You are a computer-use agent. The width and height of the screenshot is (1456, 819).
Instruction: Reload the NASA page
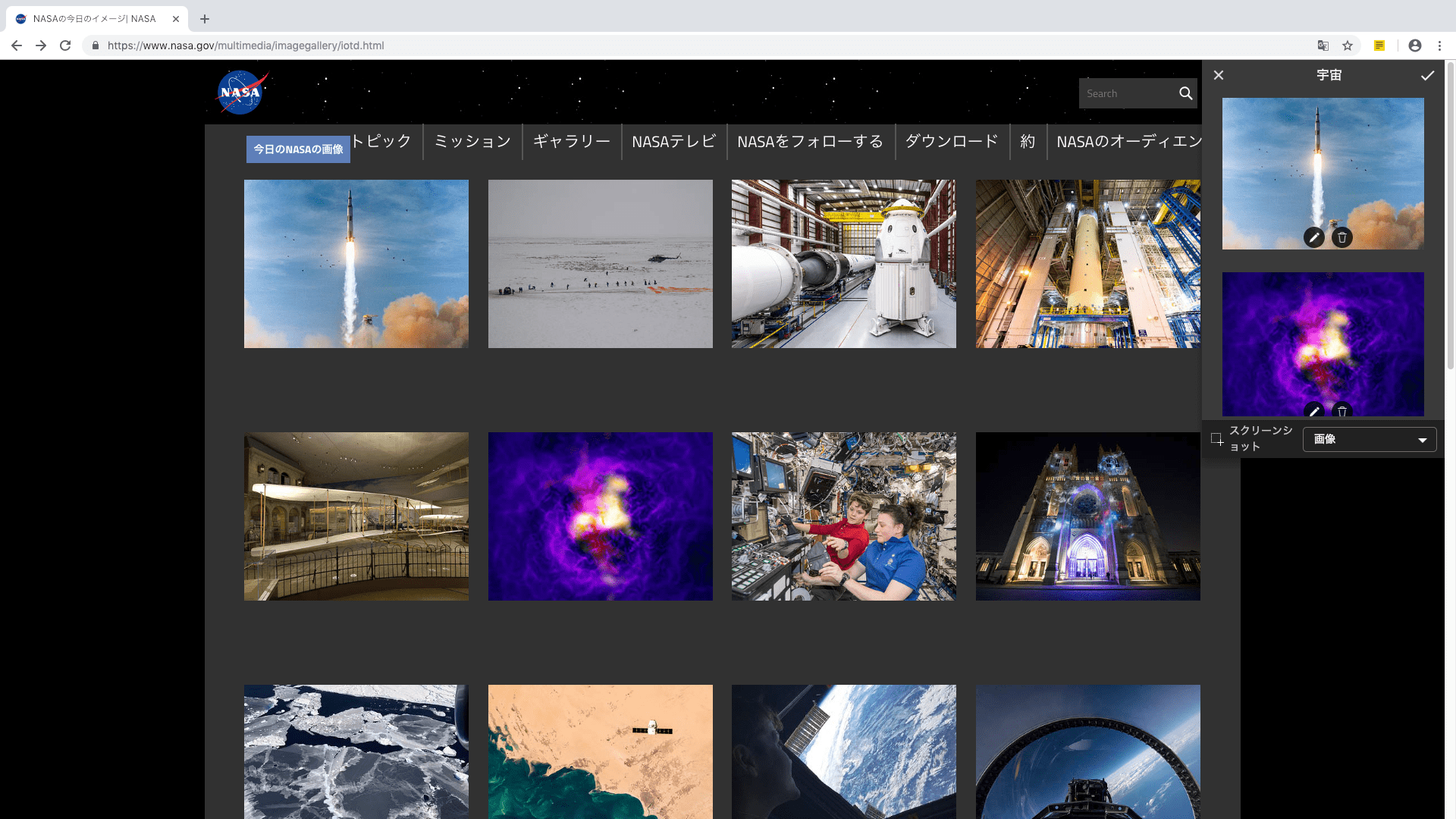[65, 45]
